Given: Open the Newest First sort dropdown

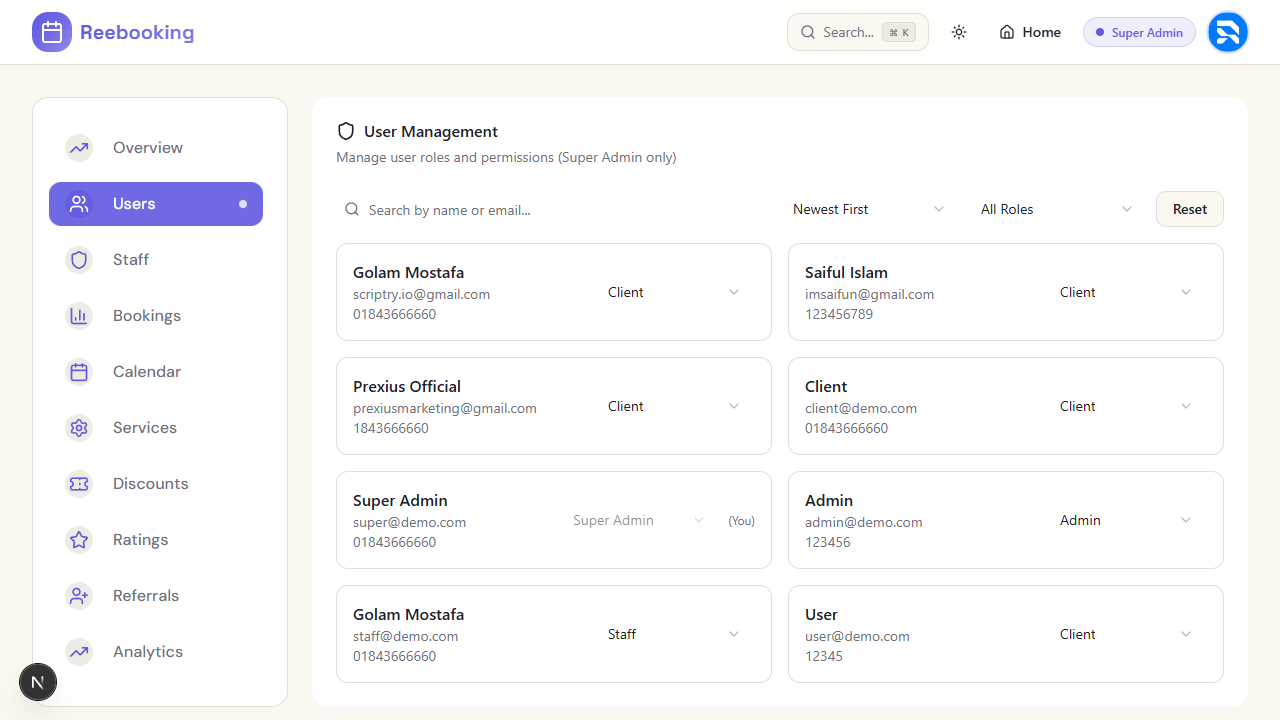Looking at the screenshot, I should 867,209.
